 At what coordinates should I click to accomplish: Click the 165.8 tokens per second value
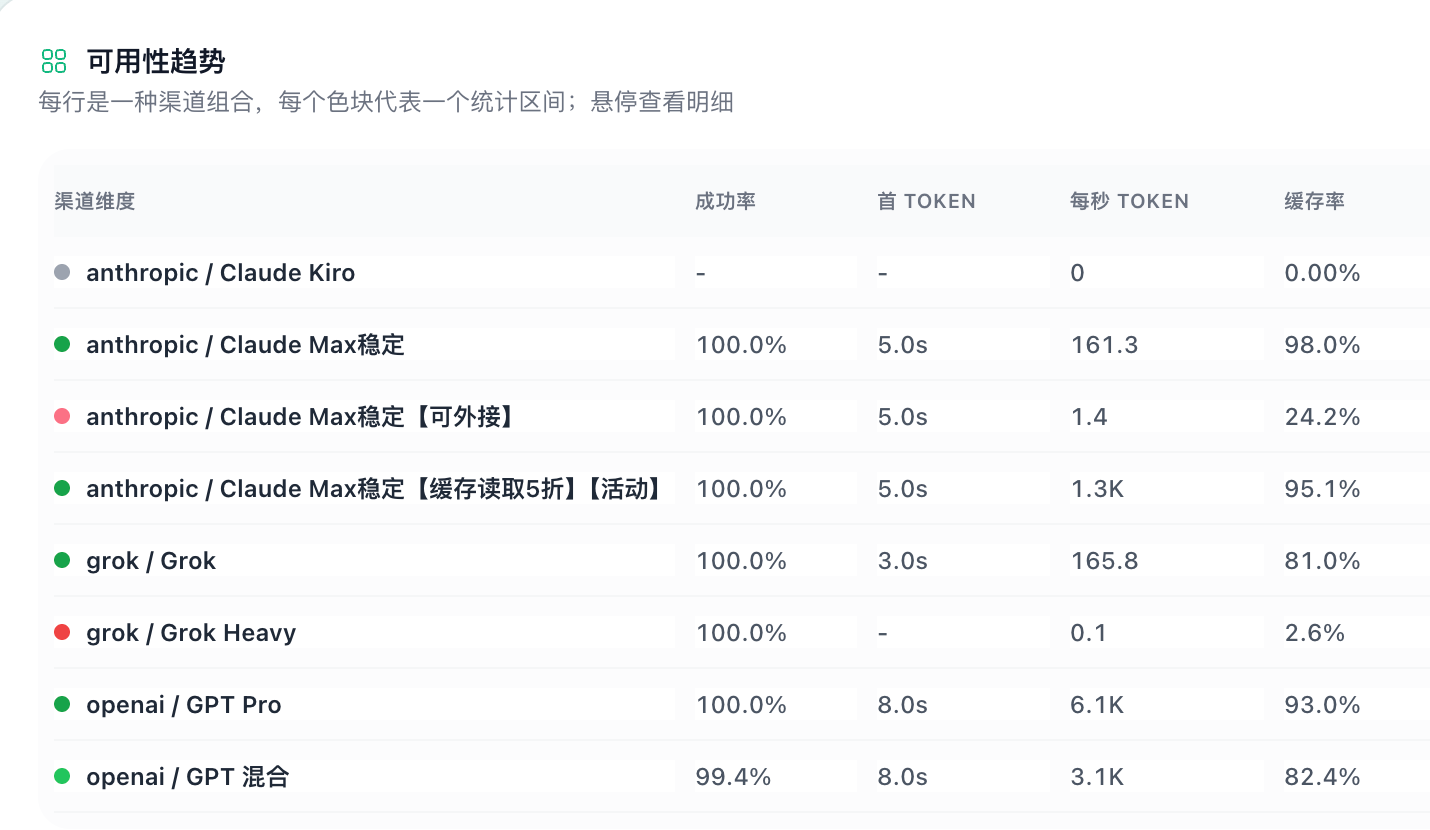1104,561
